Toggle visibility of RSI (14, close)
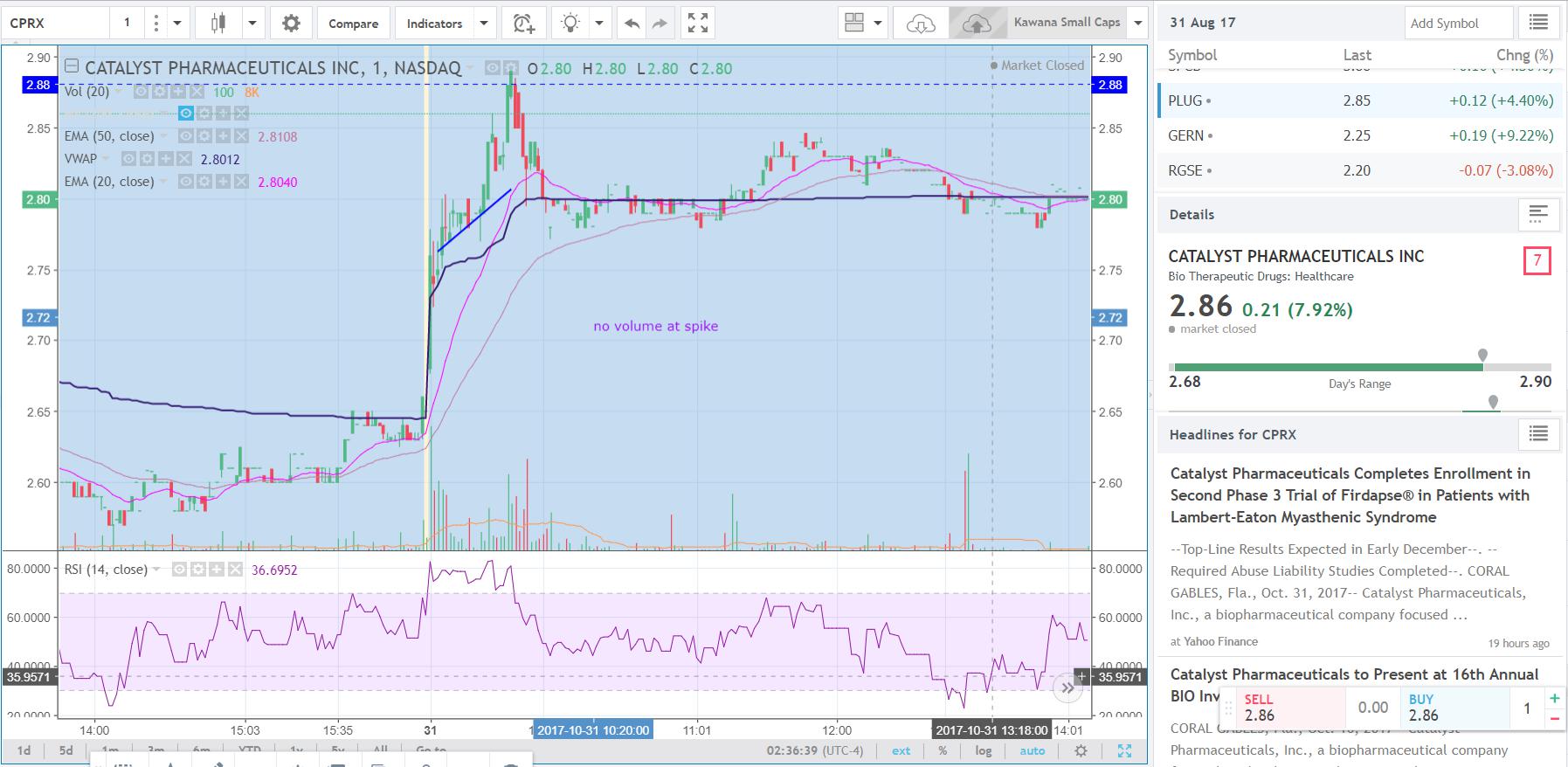The image size is (1568, 767). coord(178,570)
